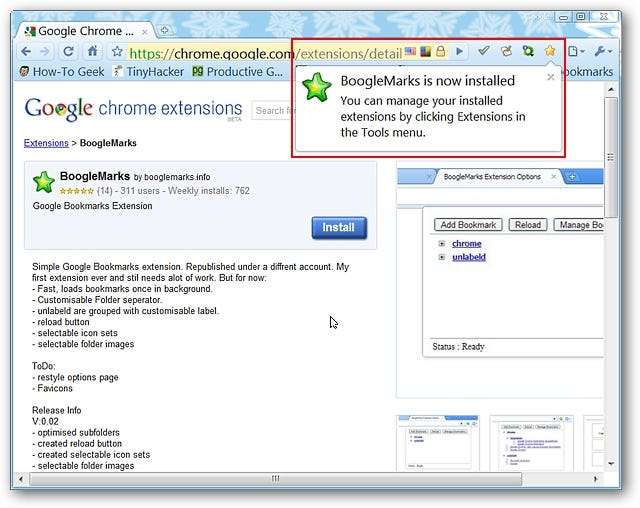Viewport: 640px width, 508px height.
Task: Close the BoogleMarks installed notification
Action: tap(551, 77)
